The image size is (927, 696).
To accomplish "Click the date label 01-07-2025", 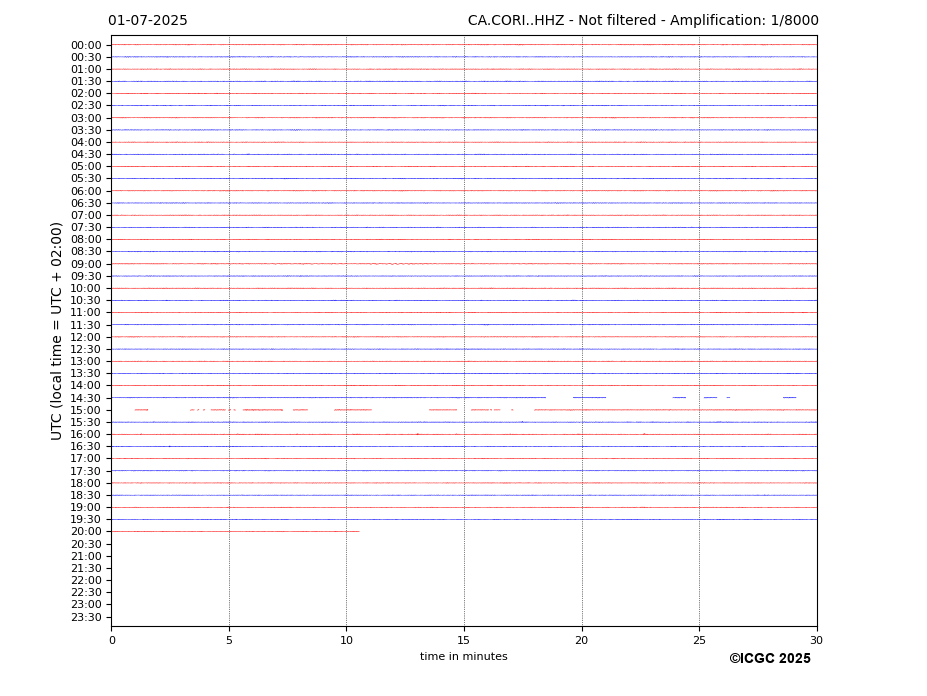I will point(148,21).
